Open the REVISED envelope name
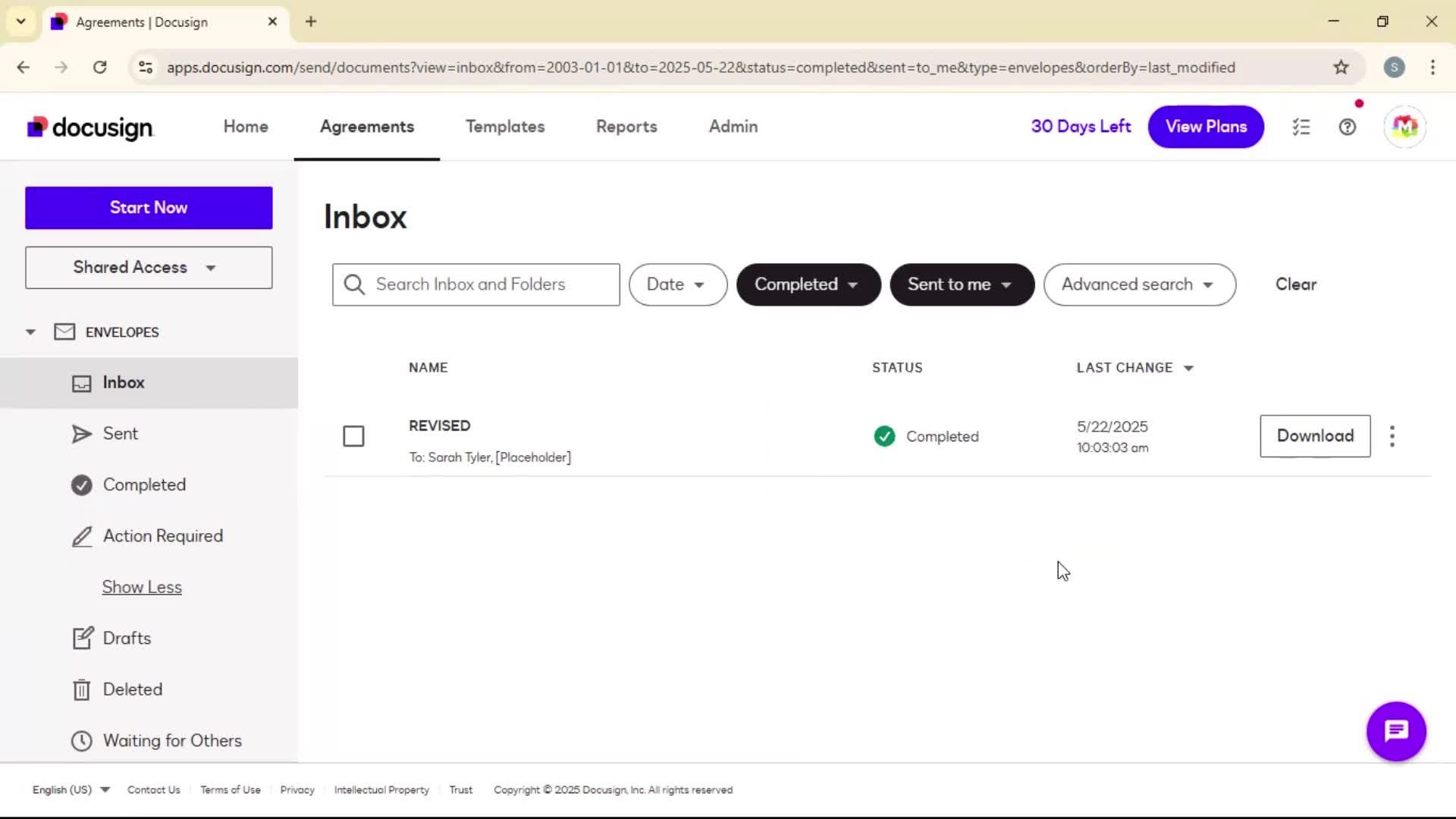Image resolution: width=1456 pixels, height=819 pixels. (440, 425)
